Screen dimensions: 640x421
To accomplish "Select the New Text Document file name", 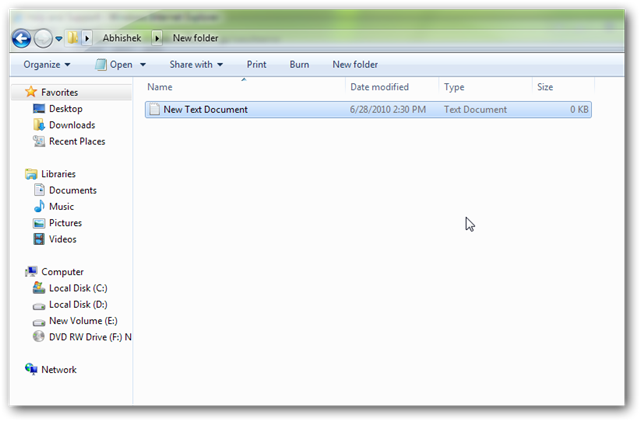I will click(205, 109).
